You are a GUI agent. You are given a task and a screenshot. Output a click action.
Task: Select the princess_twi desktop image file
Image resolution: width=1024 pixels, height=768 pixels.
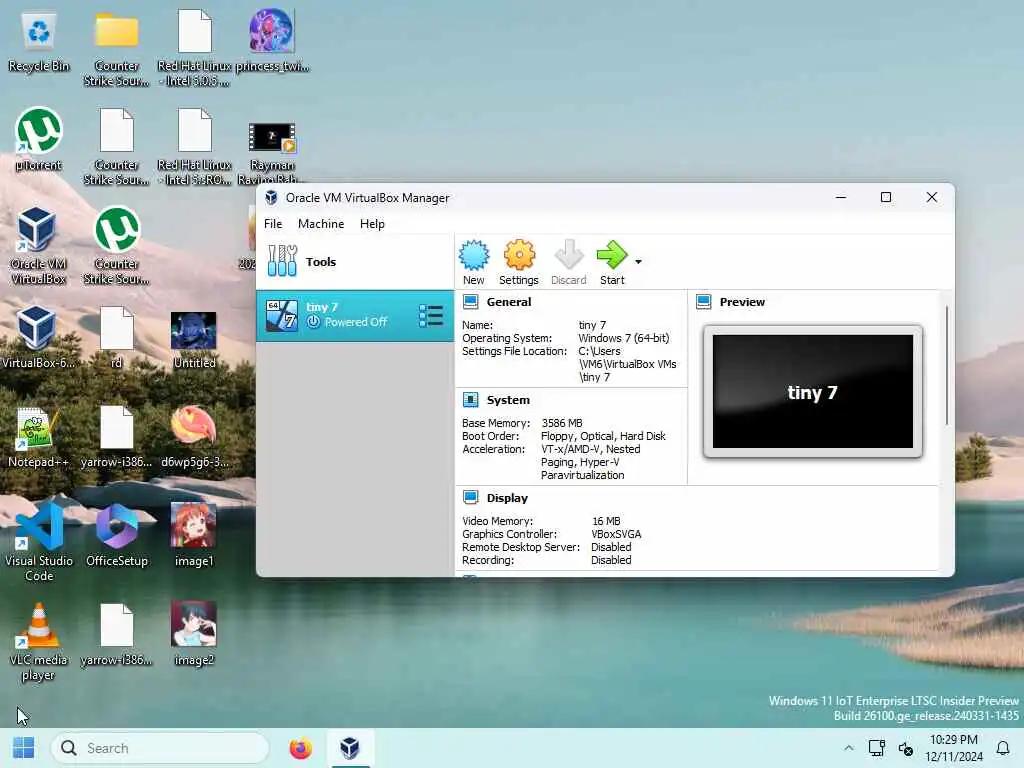(272, 40)
